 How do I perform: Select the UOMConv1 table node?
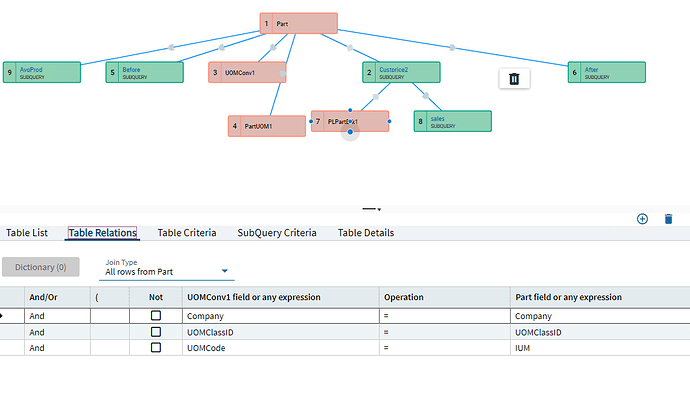247,73
